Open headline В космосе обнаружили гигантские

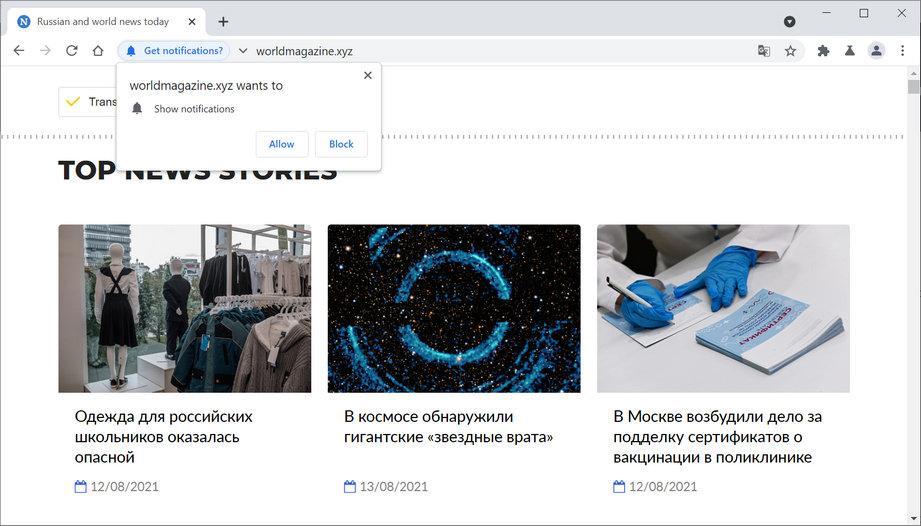pyautogui.click(x=448, y=427)
